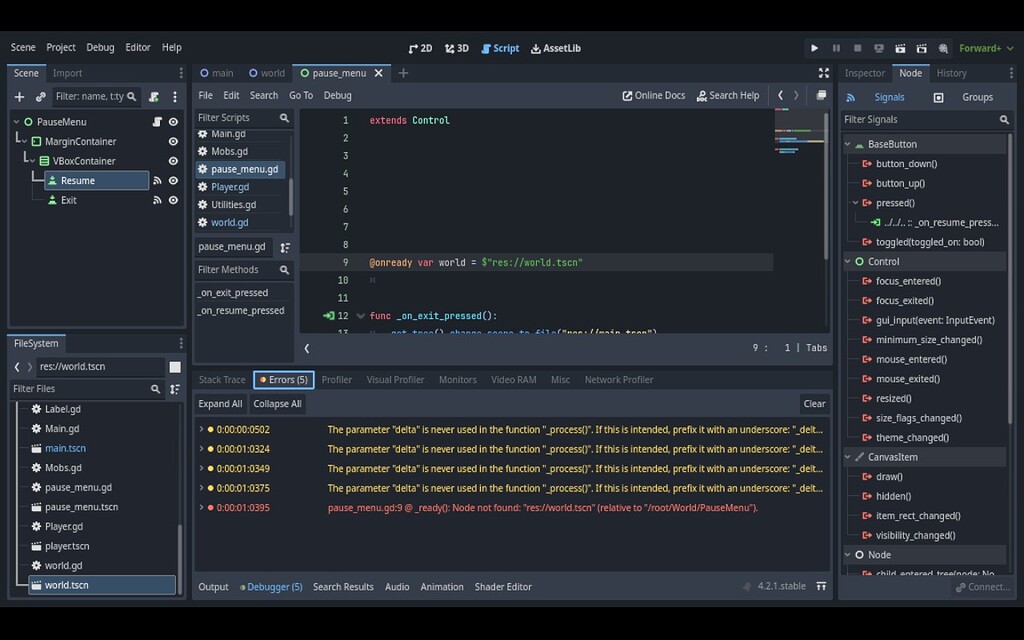Toggle visibility of the Exit node

pyautogui.click(x=171, y=199)
